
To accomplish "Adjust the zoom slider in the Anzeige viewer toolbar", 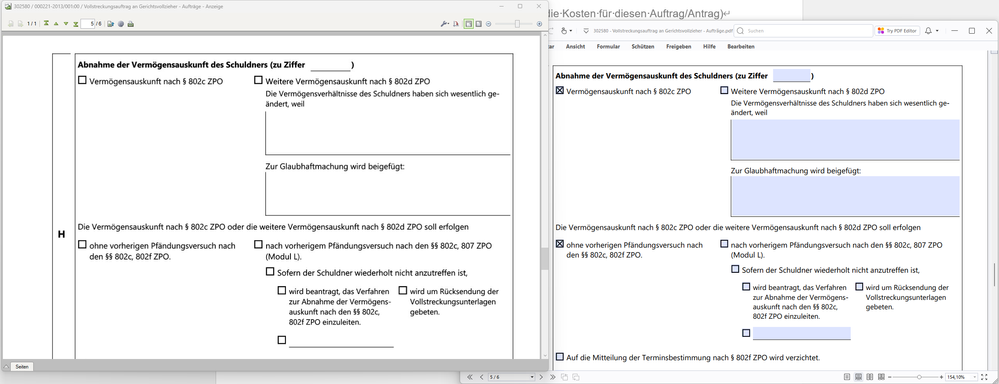I will [517, 24].
